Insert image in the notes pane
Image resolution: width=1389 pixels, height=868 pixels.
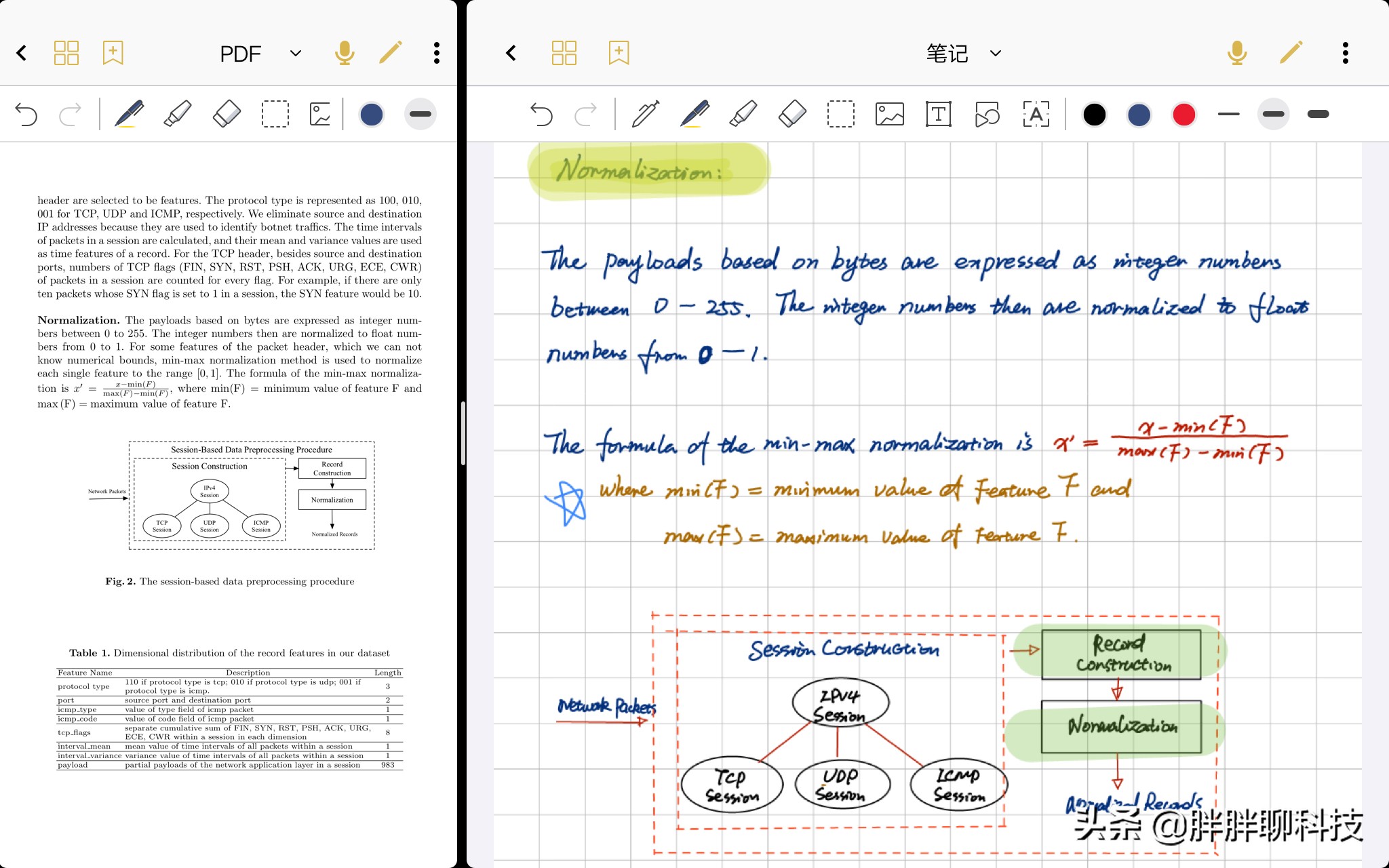tap(889, 114)
